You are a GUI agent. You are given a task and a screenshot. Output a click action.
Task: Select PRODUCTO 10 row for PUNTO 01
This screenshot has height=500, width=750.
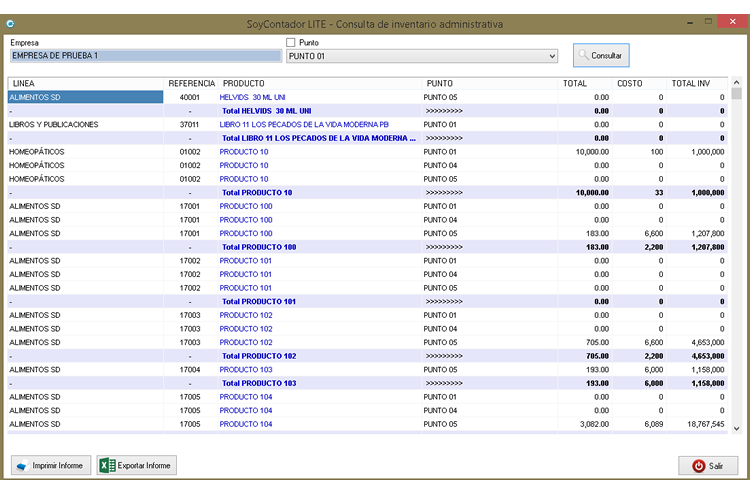coord(367,152)
